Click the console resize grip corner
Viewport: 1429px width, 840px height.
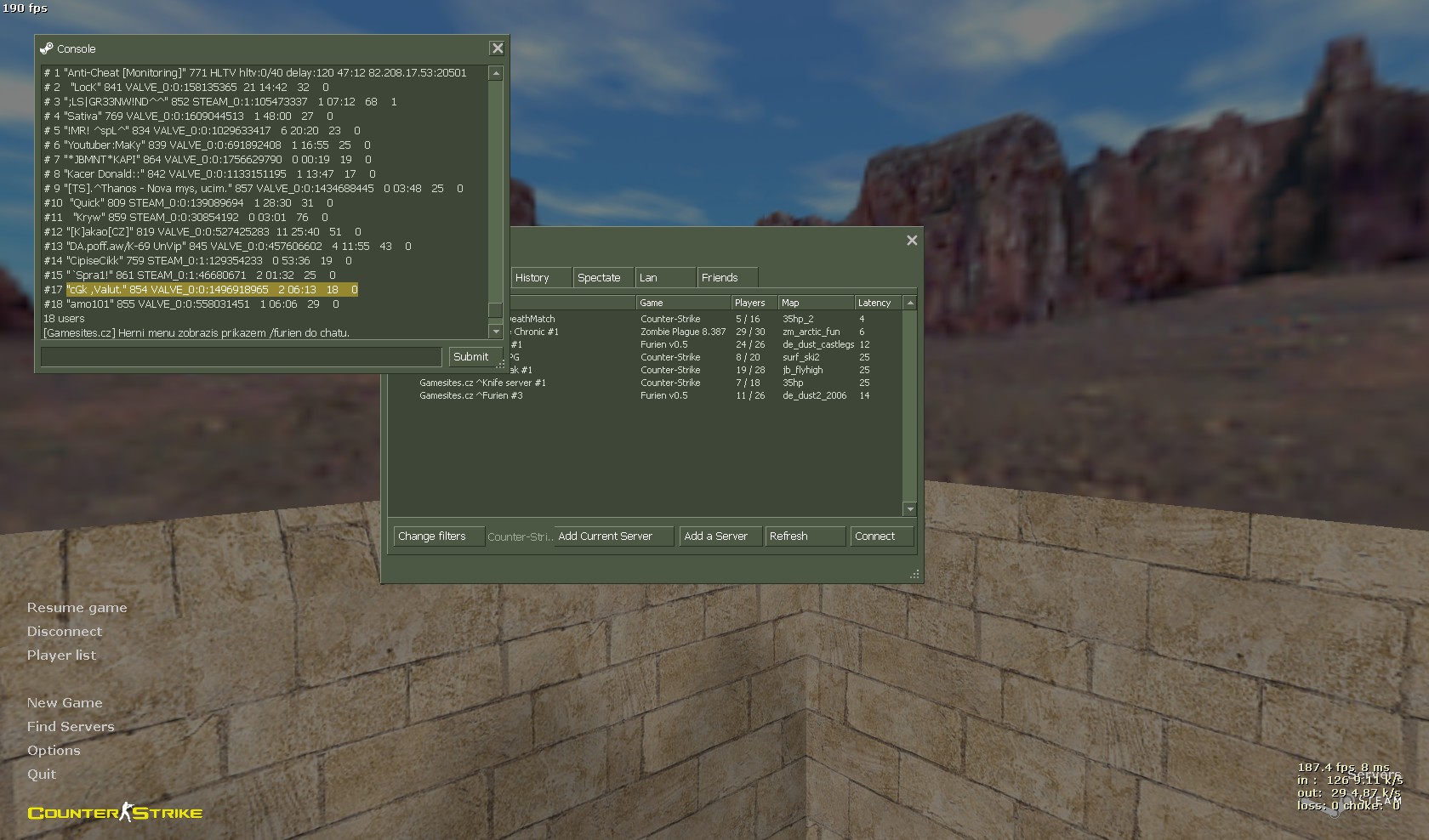click(502, 365)
